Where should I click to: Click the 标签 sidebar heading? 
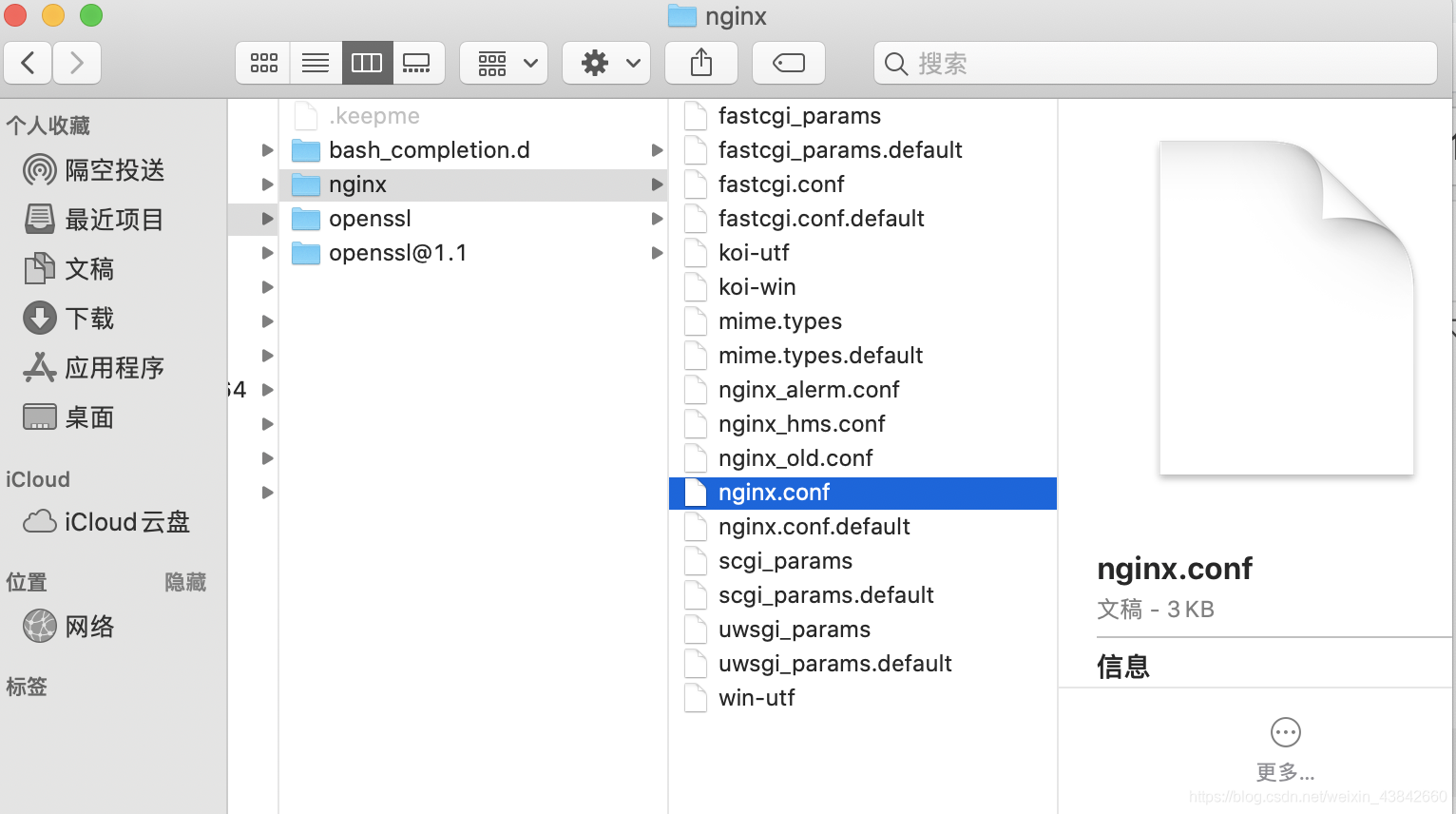point(27,687)
